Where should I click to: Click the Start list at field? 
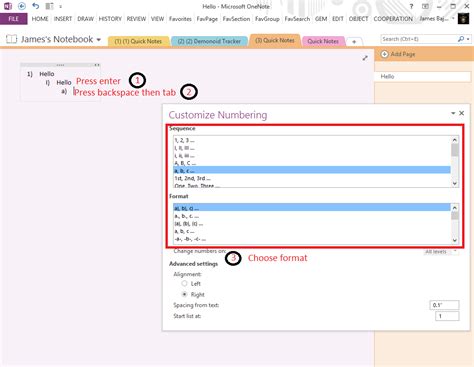pos(447,316)
